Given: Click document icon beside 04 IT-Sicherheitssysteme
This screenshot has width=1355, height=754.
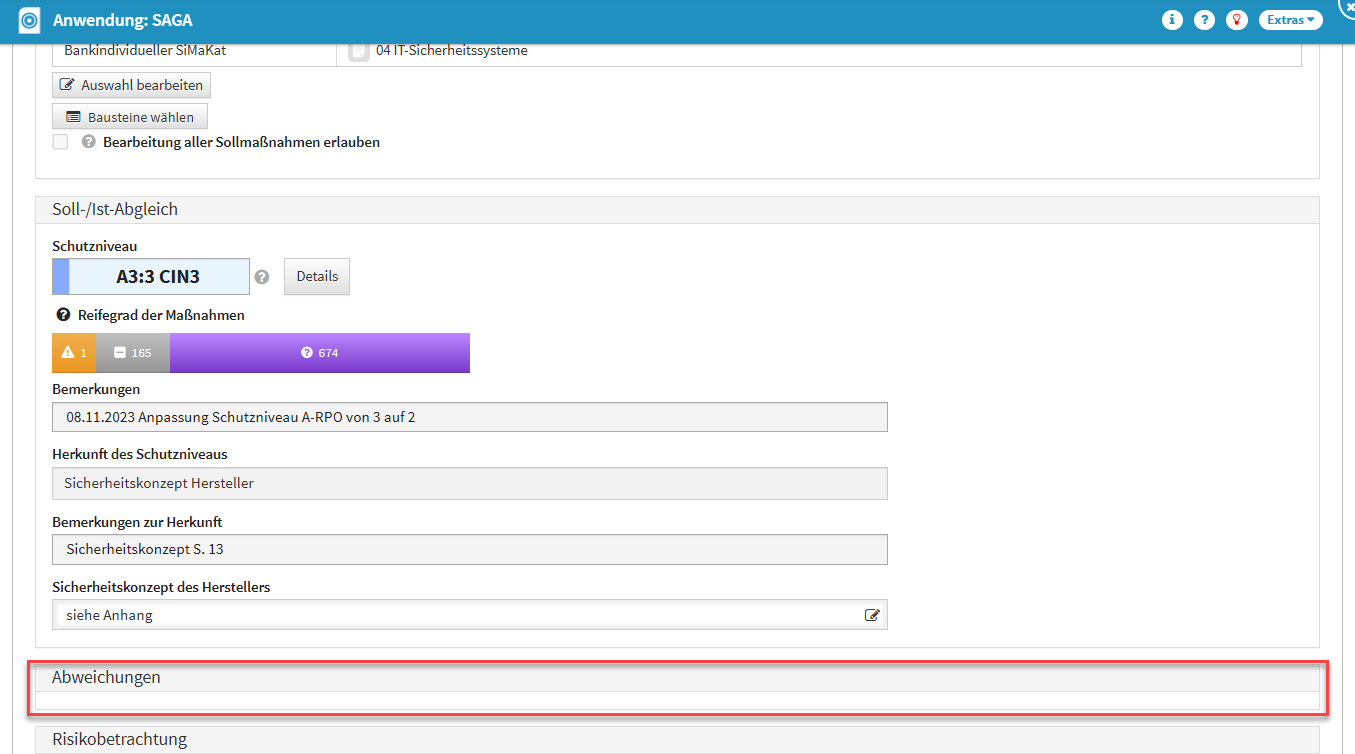Looking at the screenshot, I should point(358,51).
